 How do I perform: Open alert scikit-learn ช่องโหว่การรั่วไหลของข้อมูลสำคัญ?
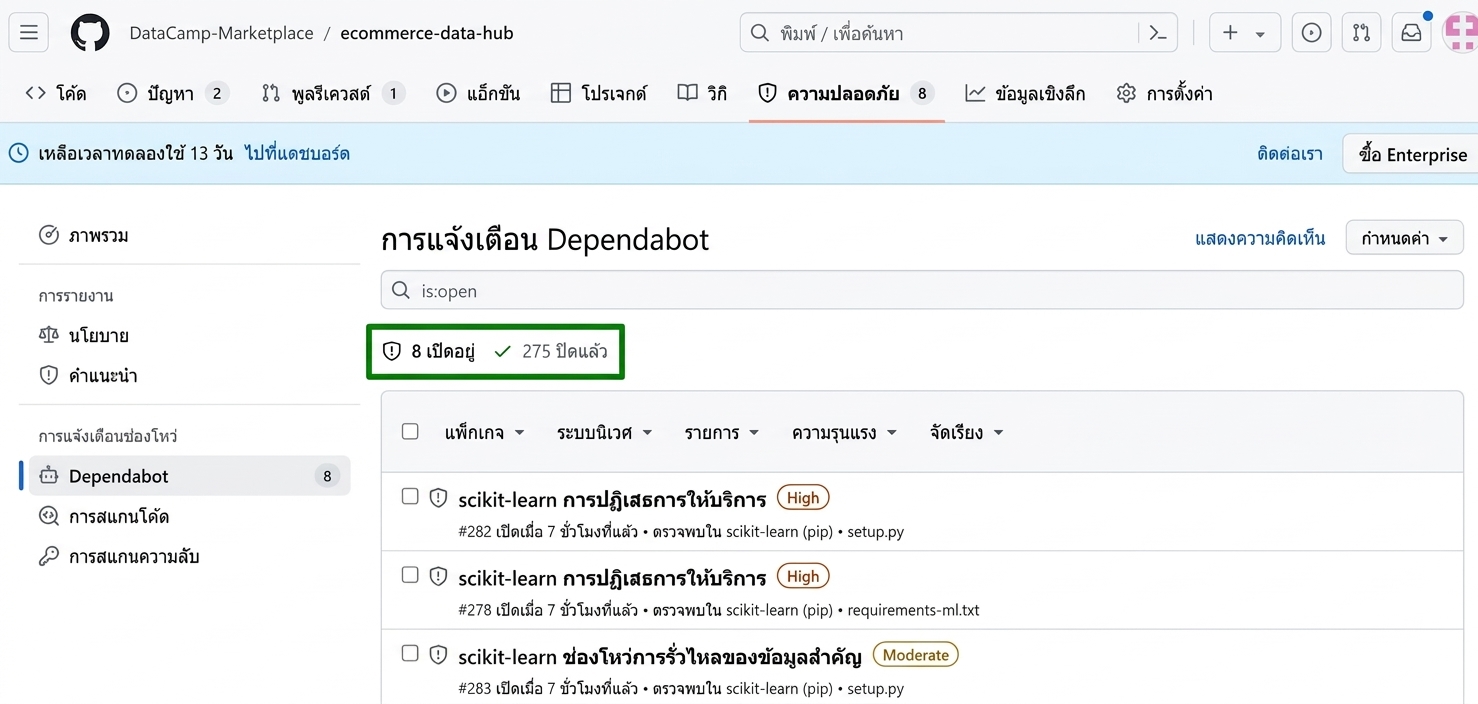[660, 656]
